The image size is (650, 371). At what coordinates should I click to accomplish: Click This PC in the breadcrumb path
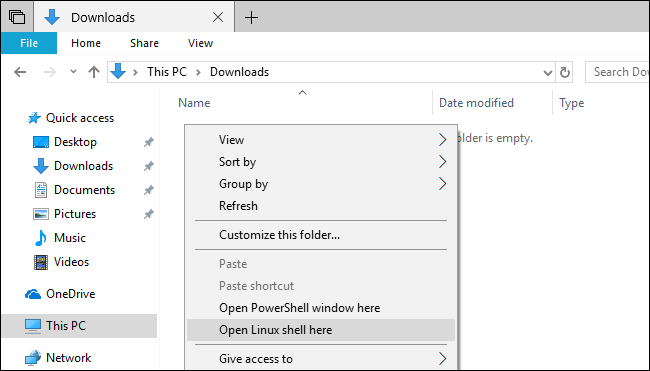(167, 72)
